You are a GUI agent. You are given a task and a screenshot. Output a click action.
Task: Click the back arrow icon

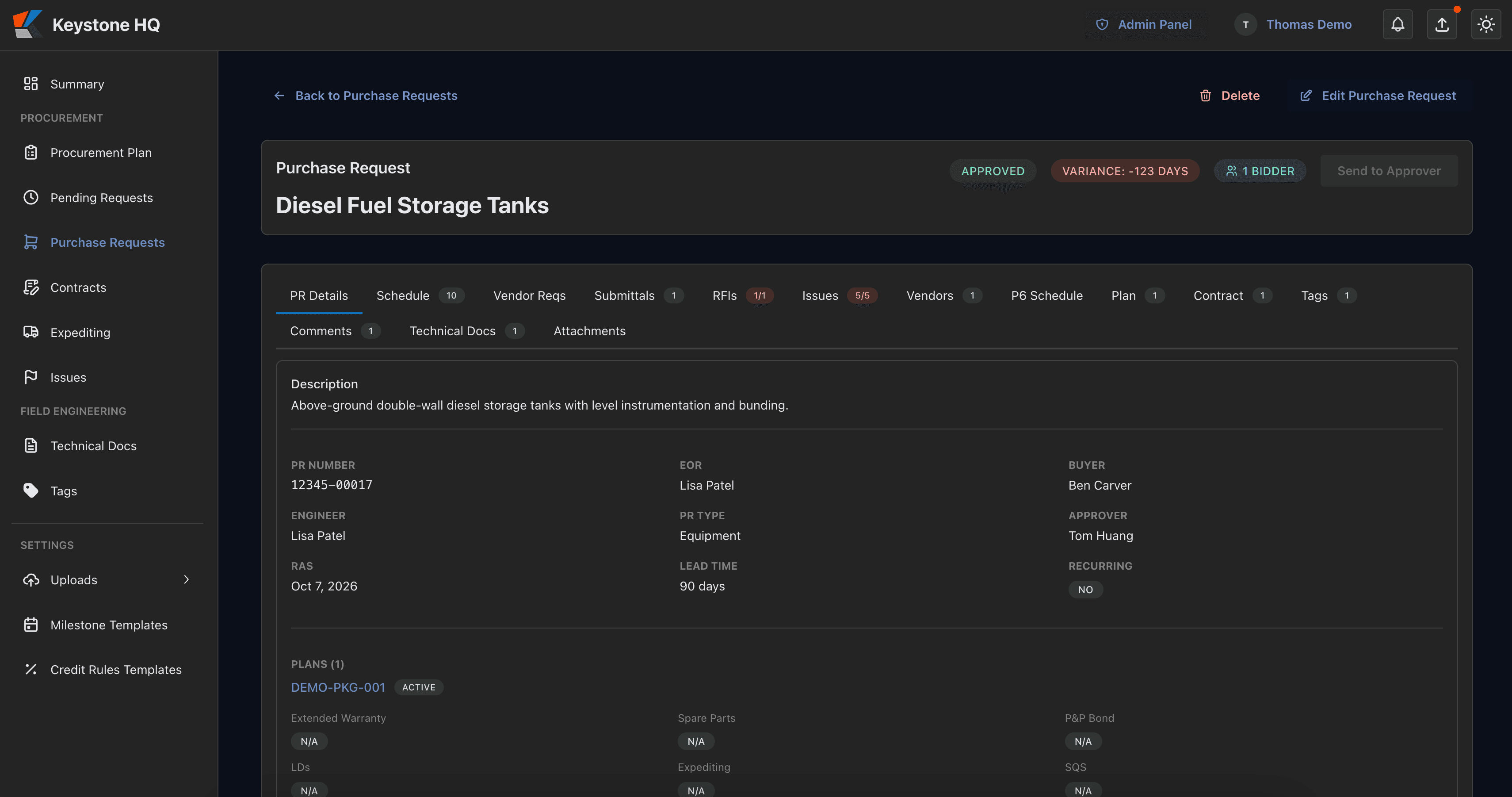(x=279, y=96)
